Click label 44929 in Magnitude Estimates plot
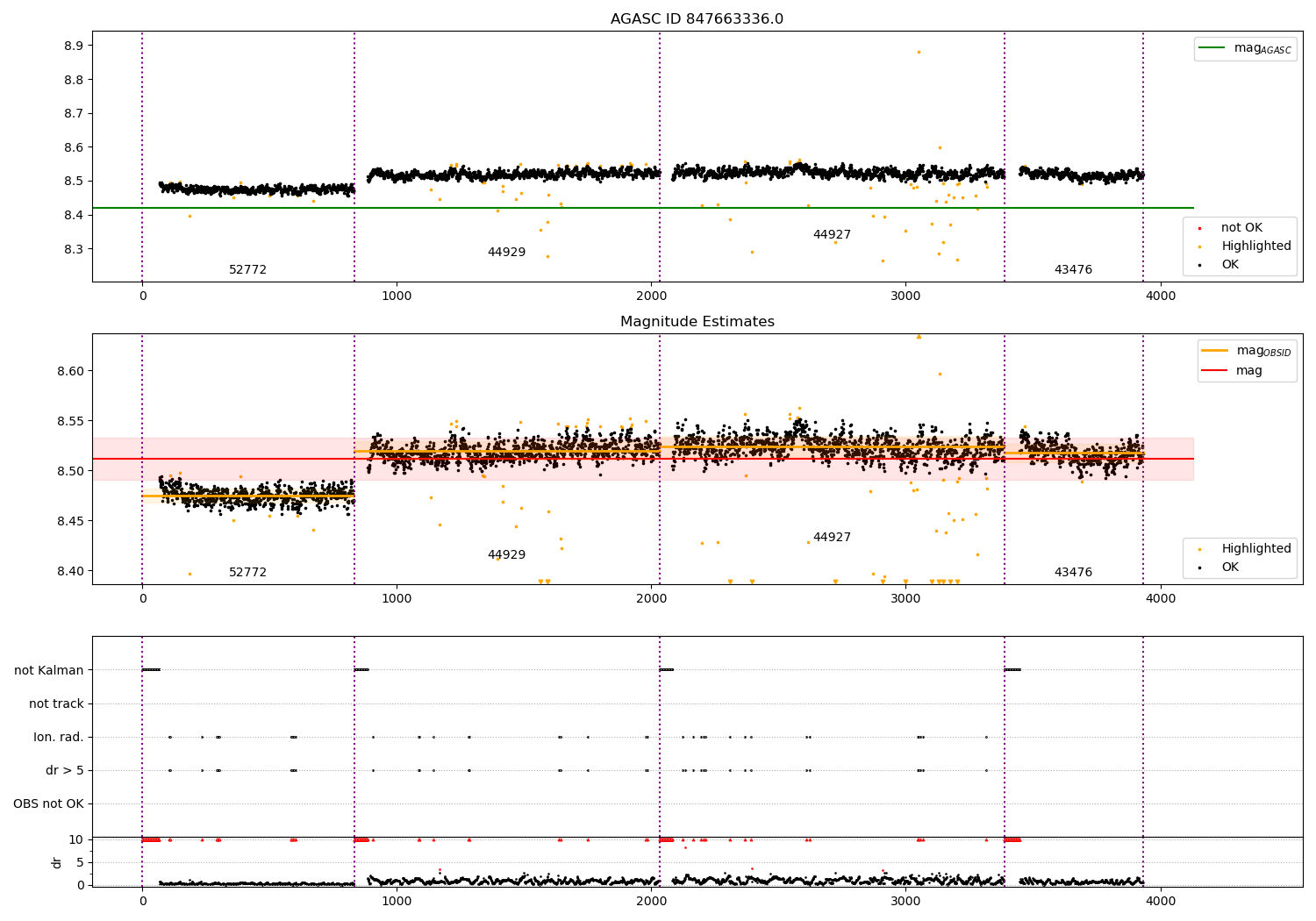Image resolution: width=1316 pixels, height=921 pixels. [x=506, y=555]
